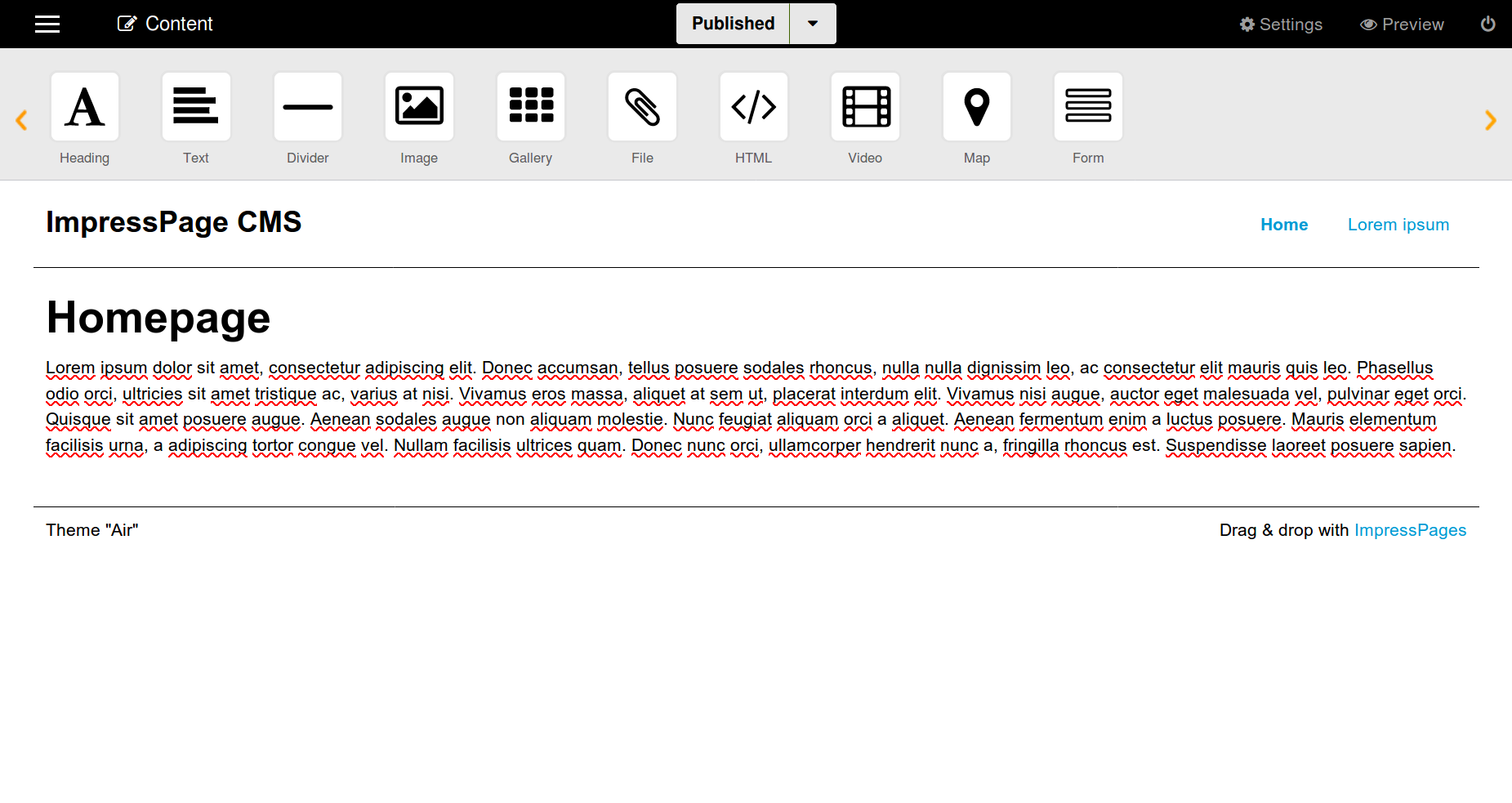Click the Homepage heading
This screenshot has height=803, width=1512.
pos(158,318)
